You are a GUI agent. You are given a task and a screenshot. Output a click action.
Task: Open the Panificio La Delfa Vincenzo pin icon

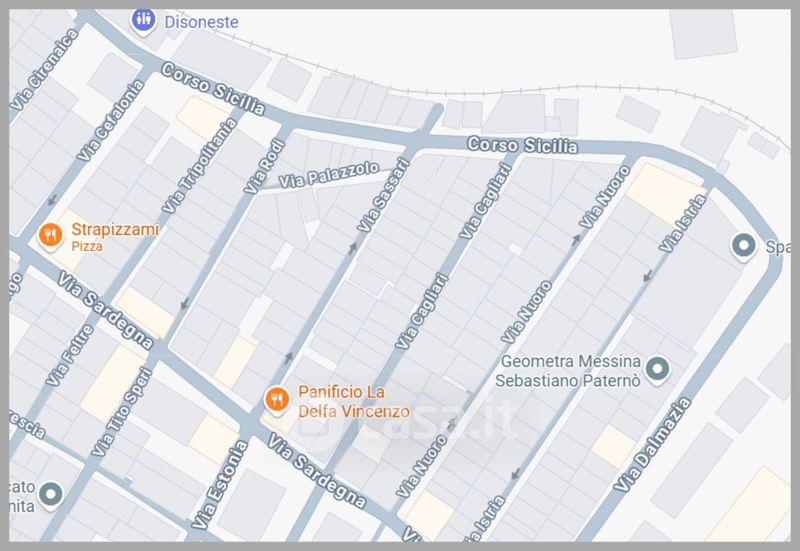(x=277, y=400)
